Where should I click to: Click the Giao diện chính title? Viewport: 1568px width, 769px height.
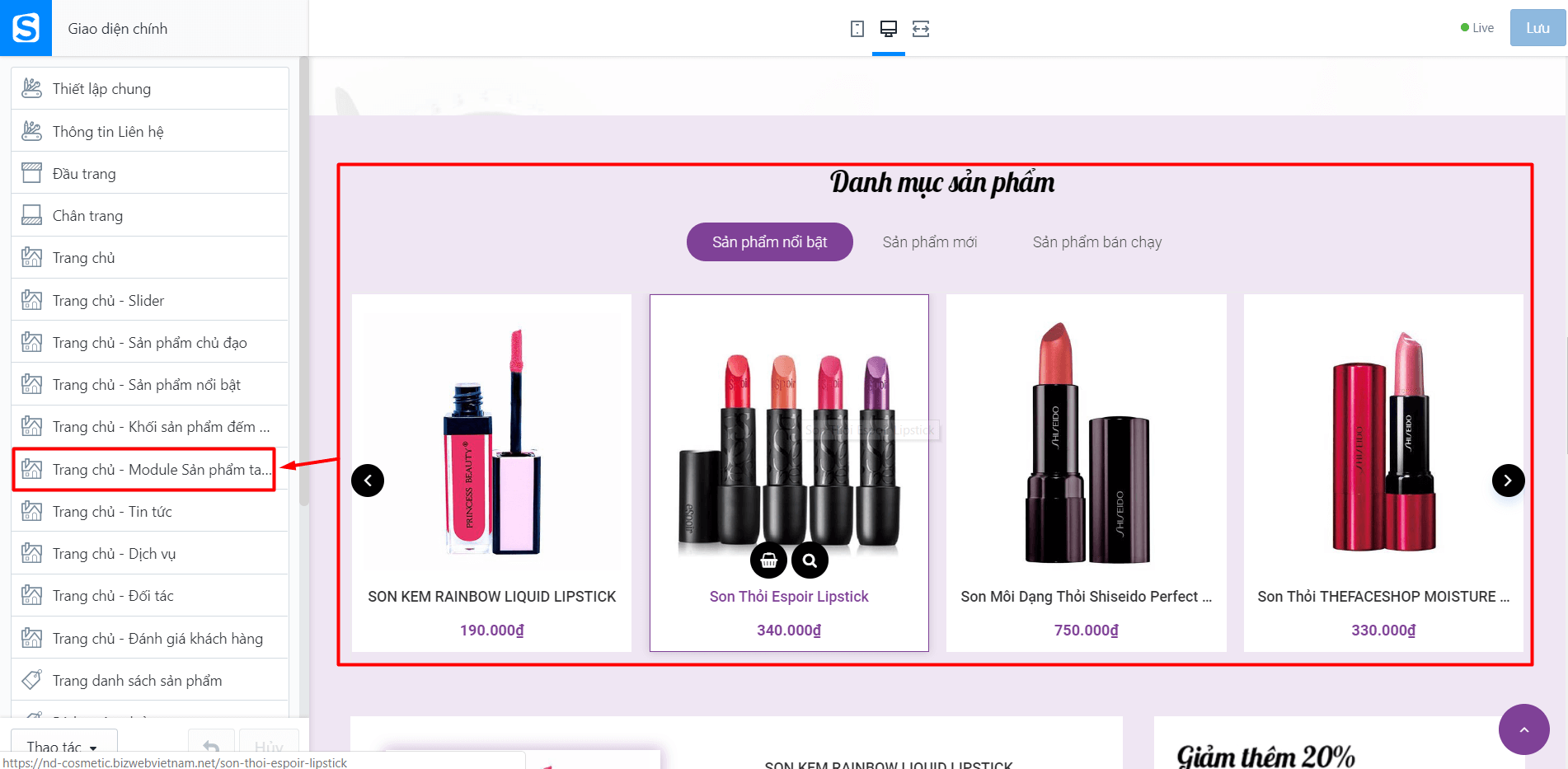[x=118, y=29]
